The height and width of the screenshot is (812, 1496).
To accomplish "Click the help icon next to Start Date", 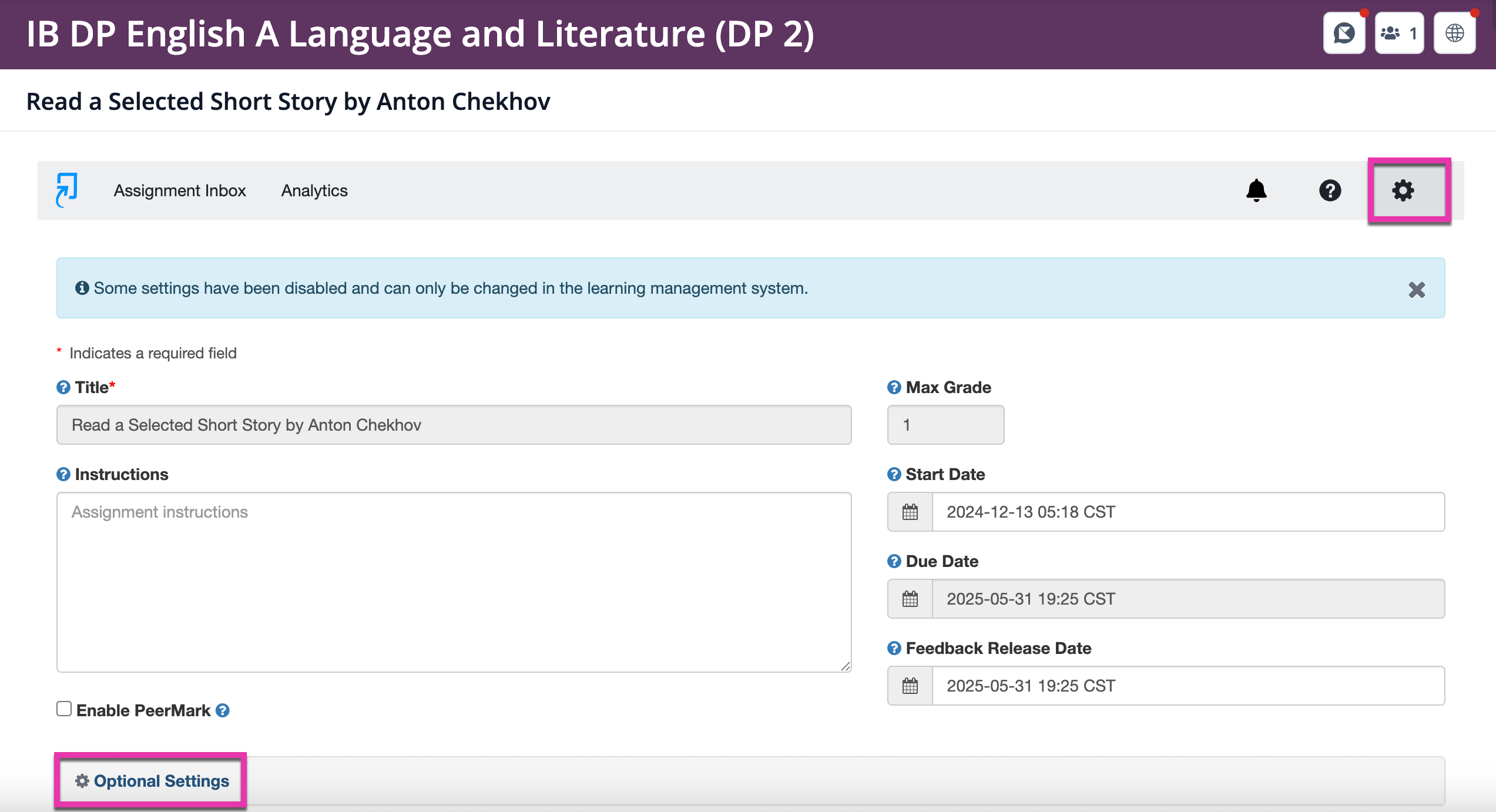I will tap(894, 475).
